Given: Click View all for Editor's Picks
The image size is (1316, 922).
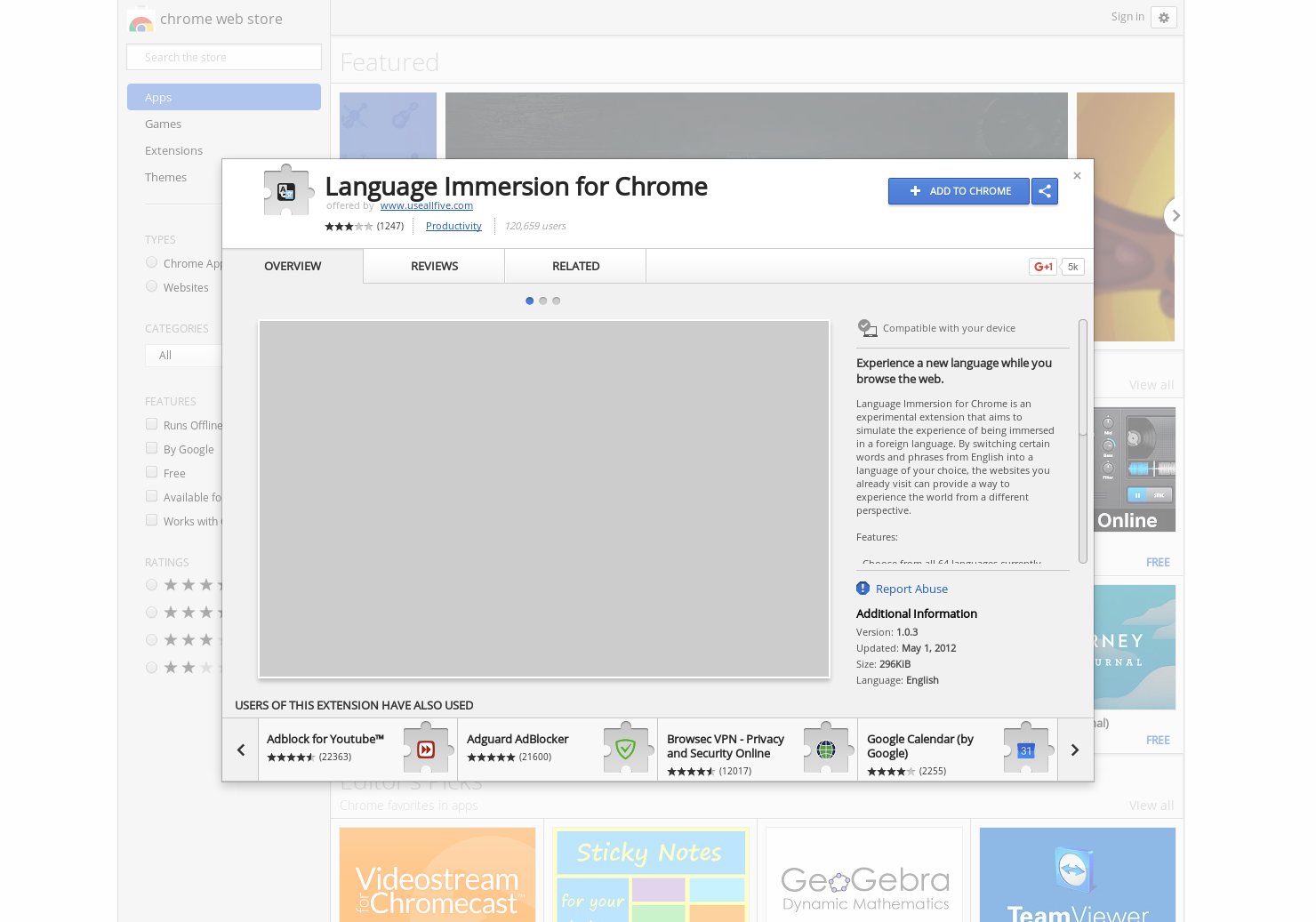Looking at the screenshot, I should 1151,806.
